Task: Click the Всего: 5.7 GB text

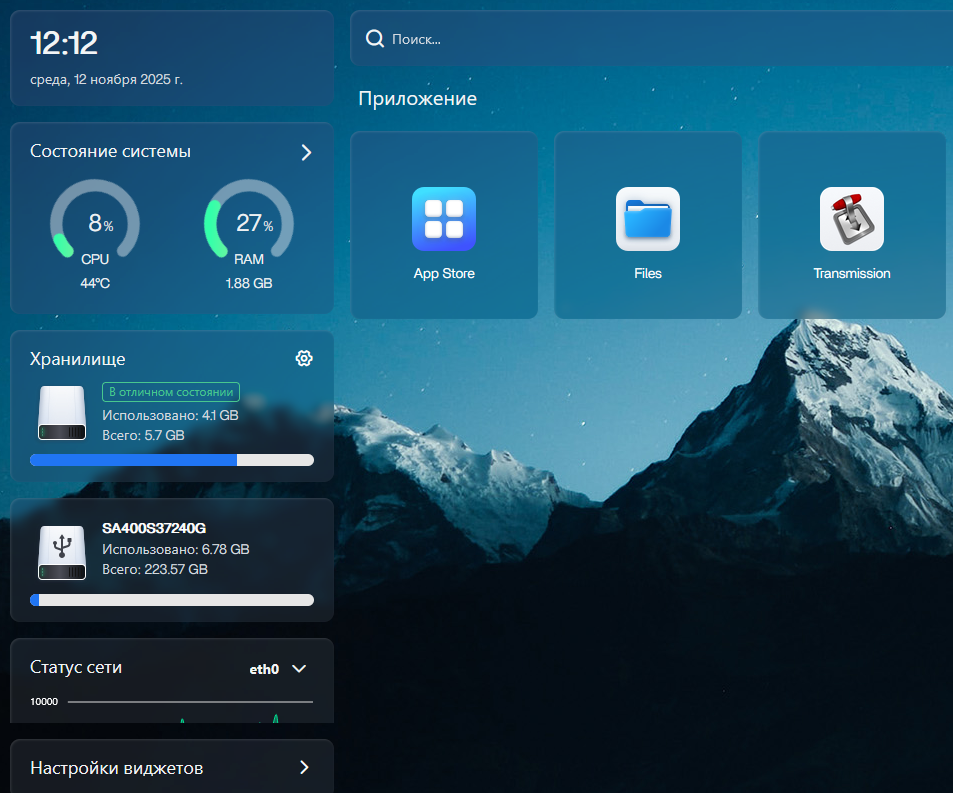Action: 143,435
